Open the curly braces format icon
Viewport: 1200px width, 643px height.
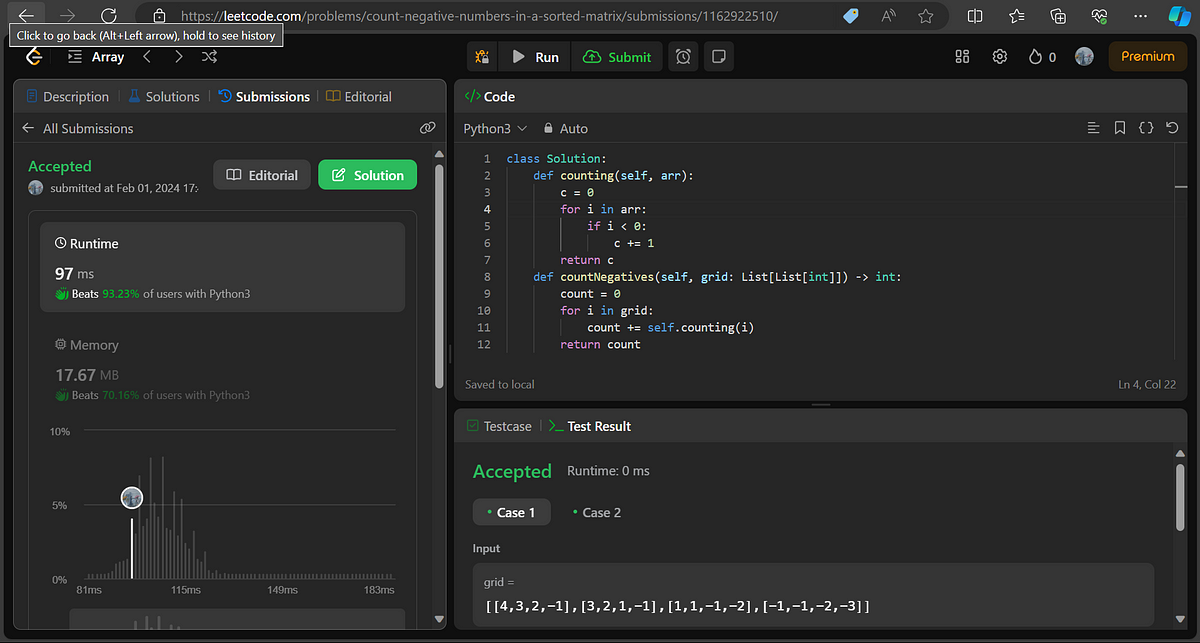1146,128
